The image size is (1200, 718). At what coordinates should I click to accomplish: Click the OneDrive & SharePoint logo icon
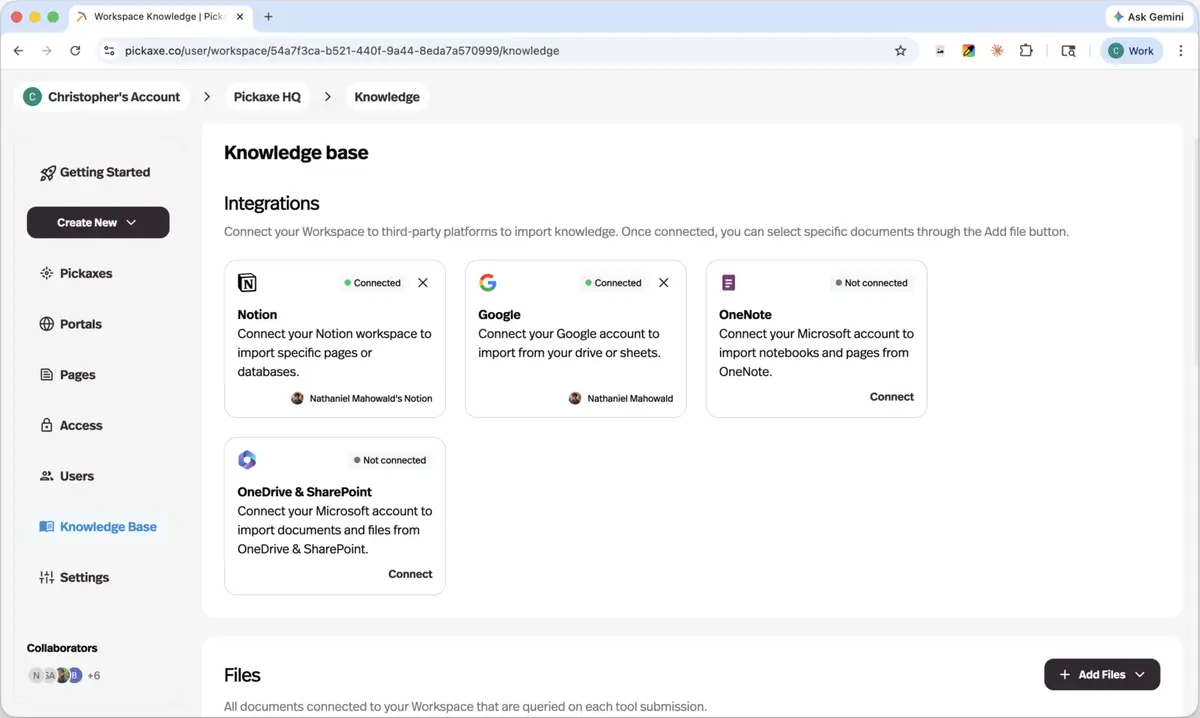coord(247,460)
